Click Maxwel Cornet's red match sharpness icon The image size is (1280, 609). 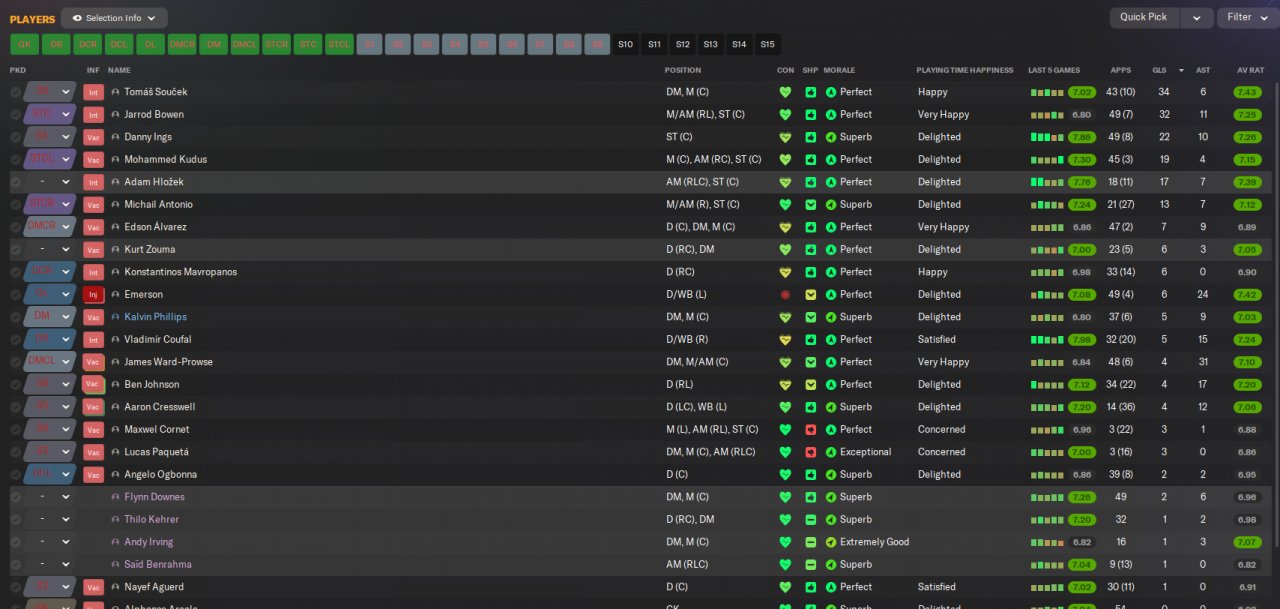[x=811, y=430]
